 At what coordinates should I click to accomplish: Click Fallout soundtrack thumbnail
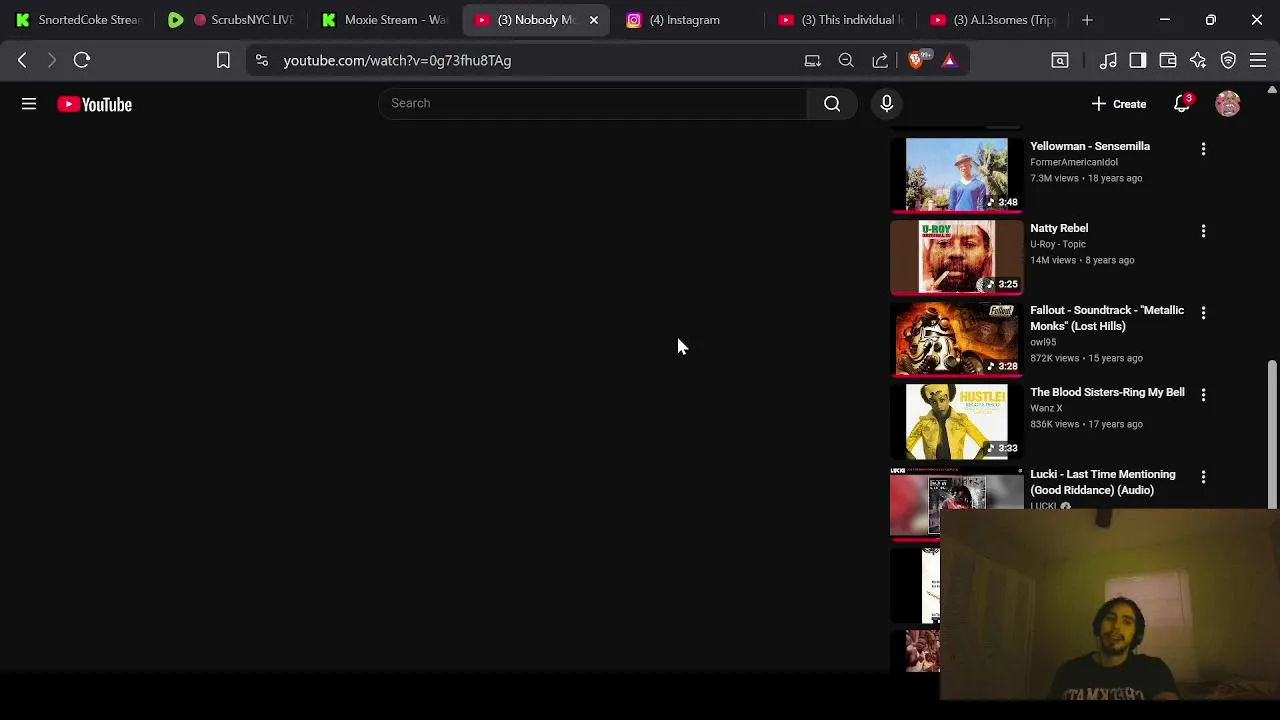[x=957, y=338]
